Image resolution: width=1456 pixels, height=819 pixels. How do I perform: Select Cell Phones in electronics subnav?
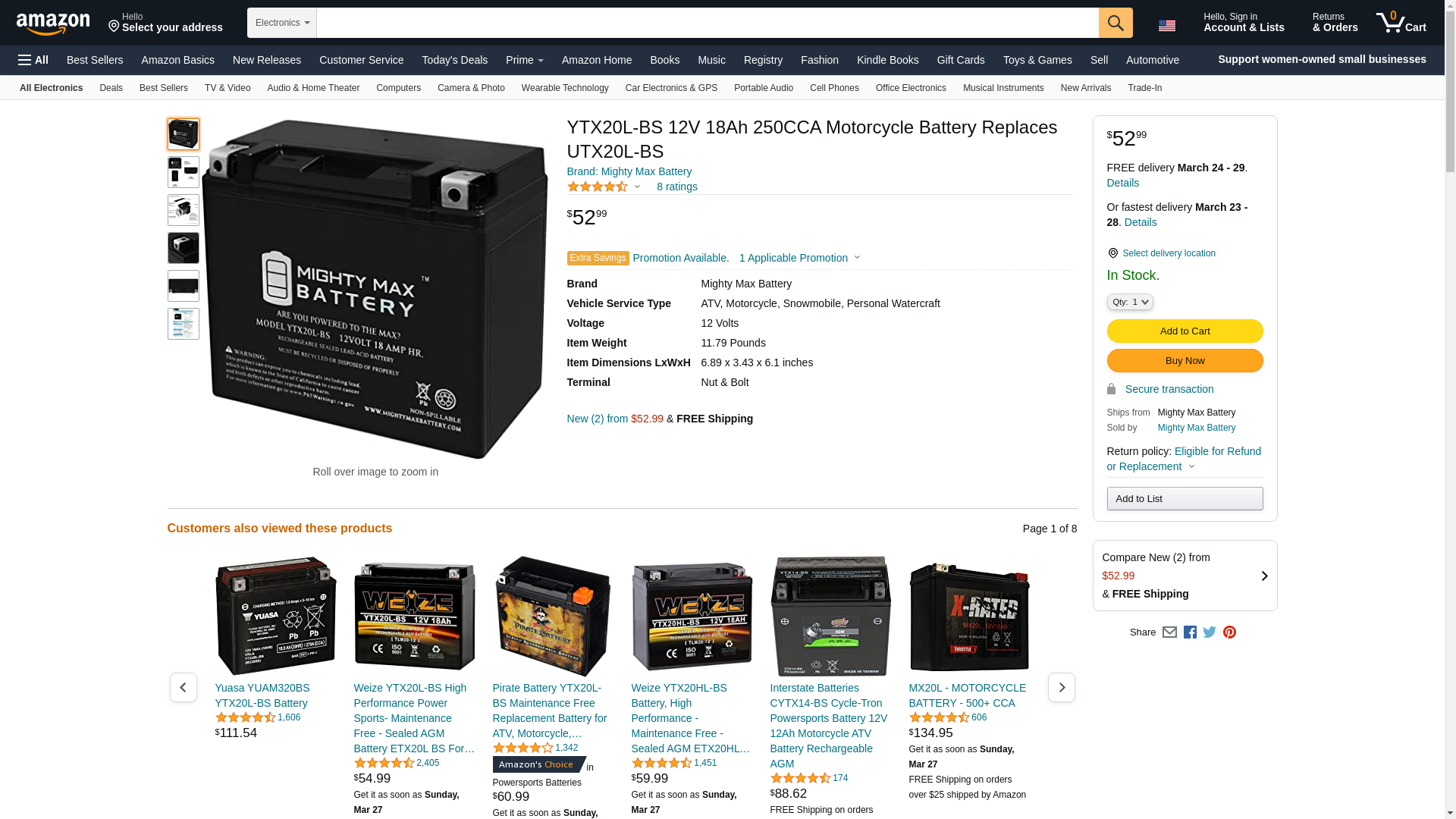pyautogui.click(x=834, y=88)
